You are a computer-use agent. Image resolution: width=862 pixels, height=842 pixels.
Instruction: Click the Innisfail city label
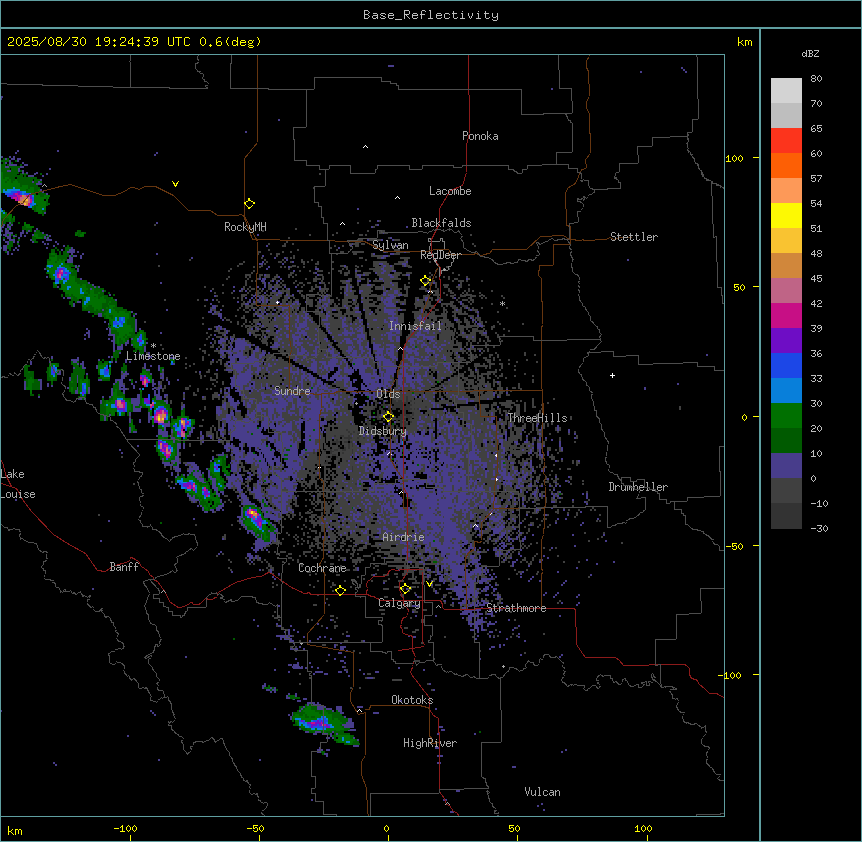[415, 326]
